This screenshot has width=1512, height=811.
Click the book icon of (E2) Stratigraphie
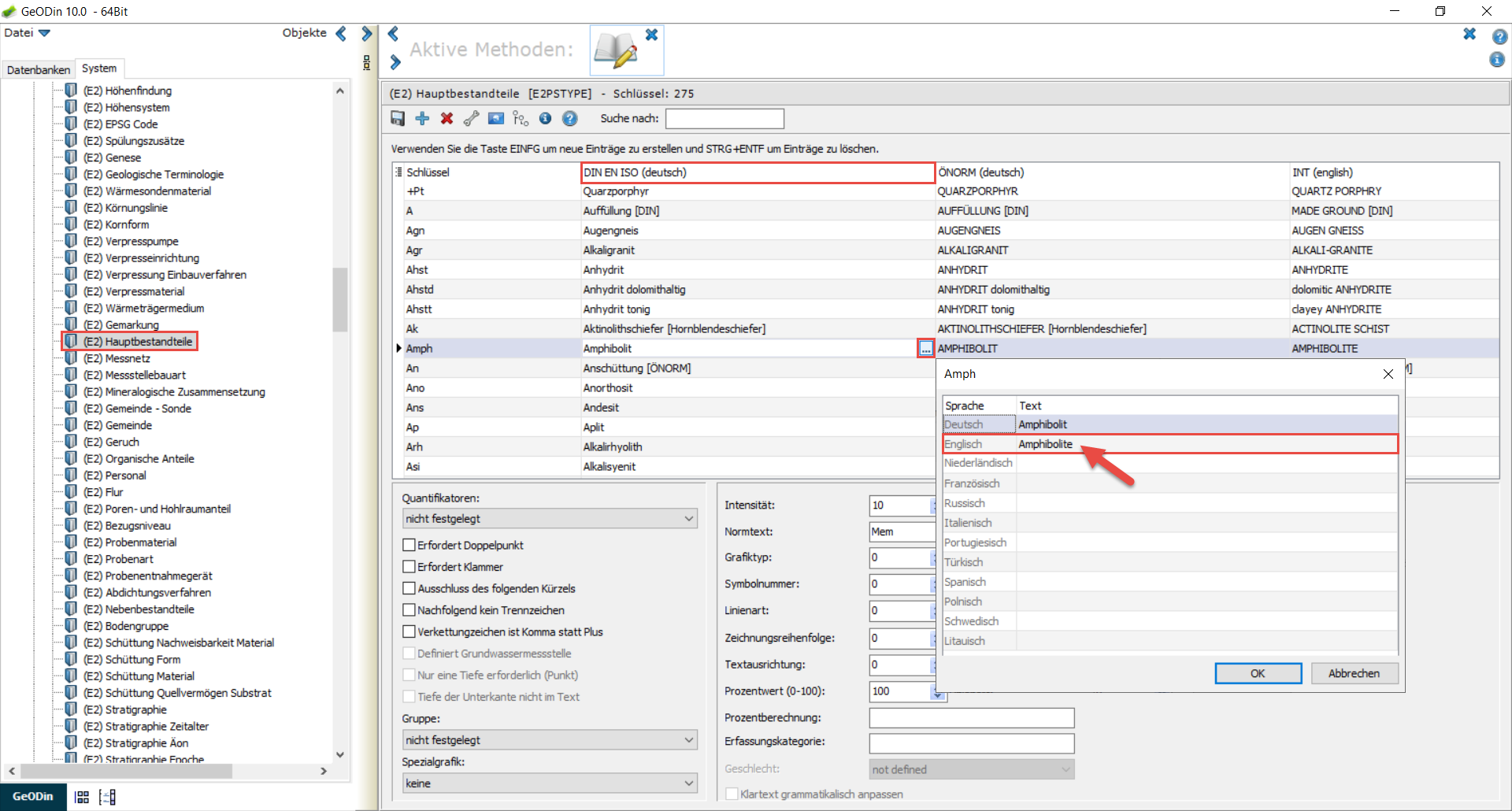(x=71, y=709)
